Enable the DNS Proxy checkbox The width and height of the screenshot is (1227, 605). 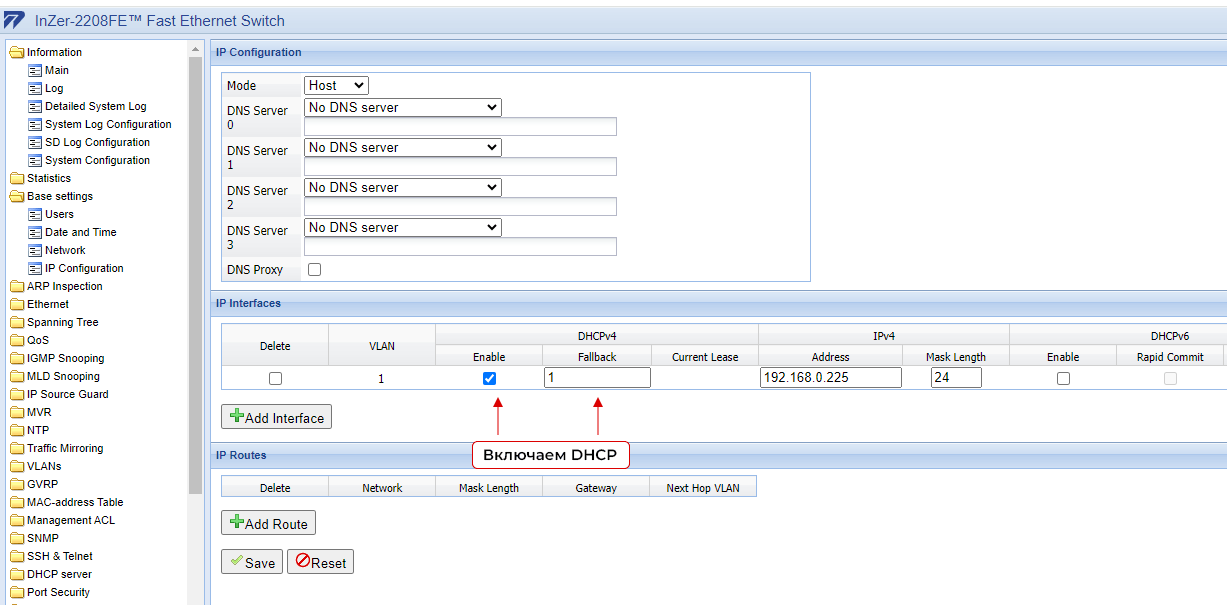[315, 270]
